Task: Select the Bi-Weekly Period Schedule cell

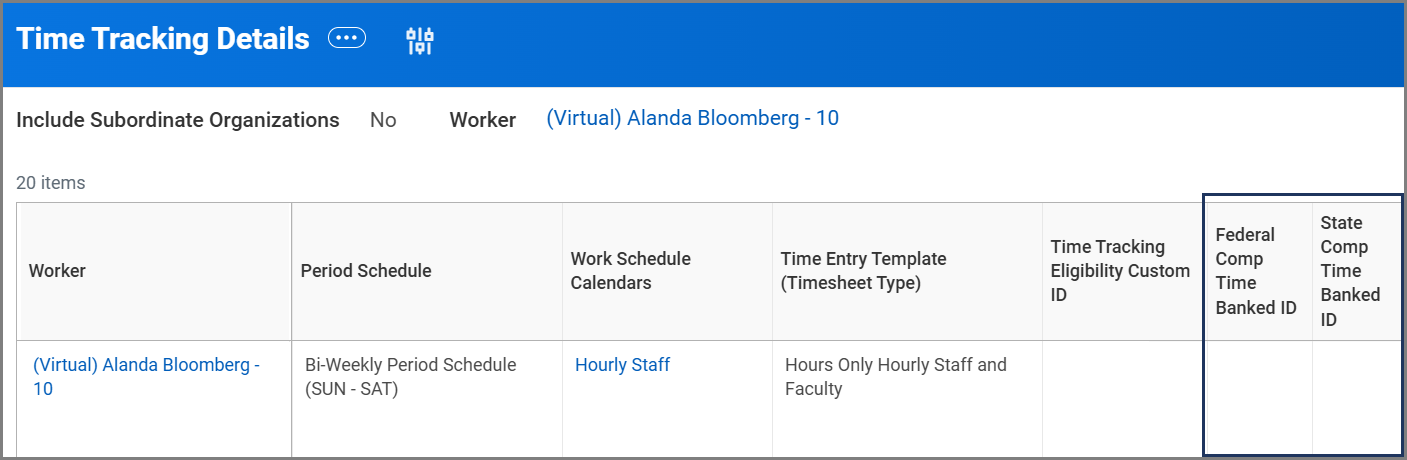Action: [x=410, y=377]
